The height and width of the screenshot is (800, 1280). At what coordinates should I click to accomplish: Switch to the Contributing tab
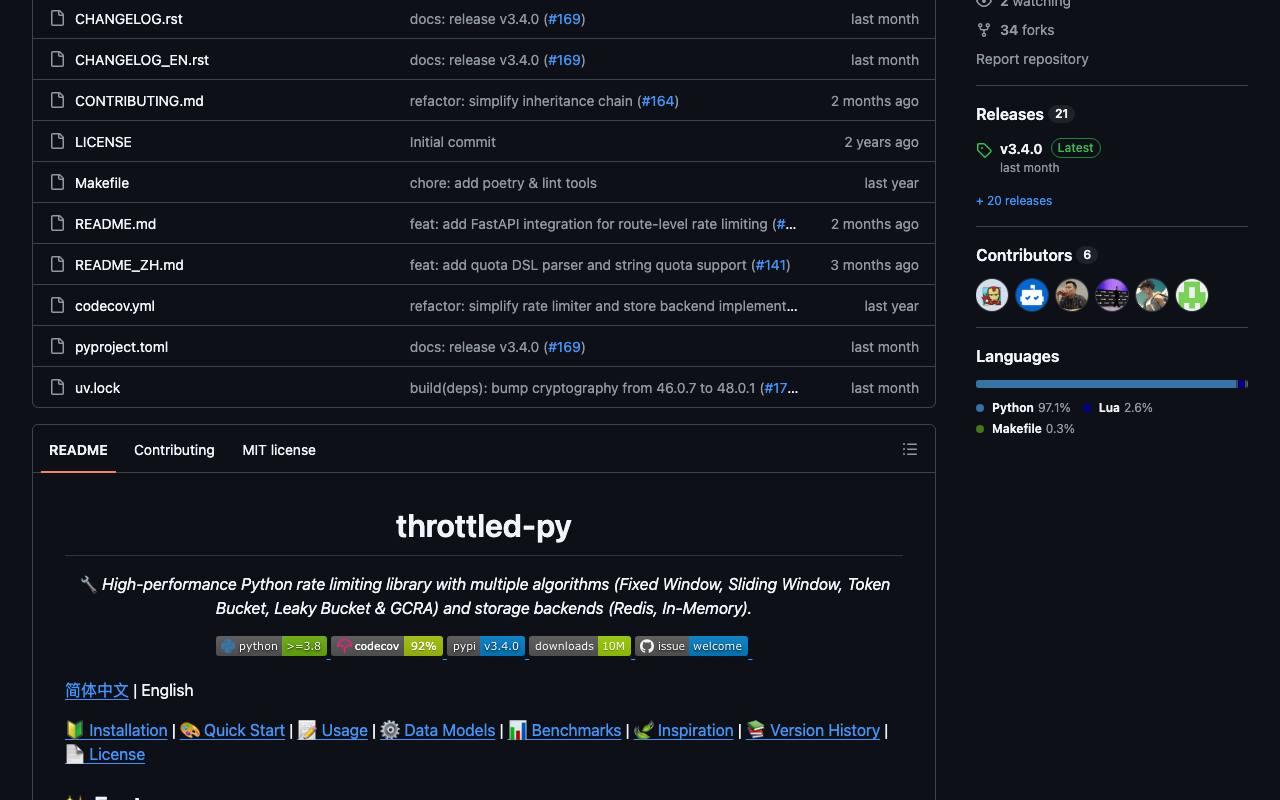click(174, 450)
